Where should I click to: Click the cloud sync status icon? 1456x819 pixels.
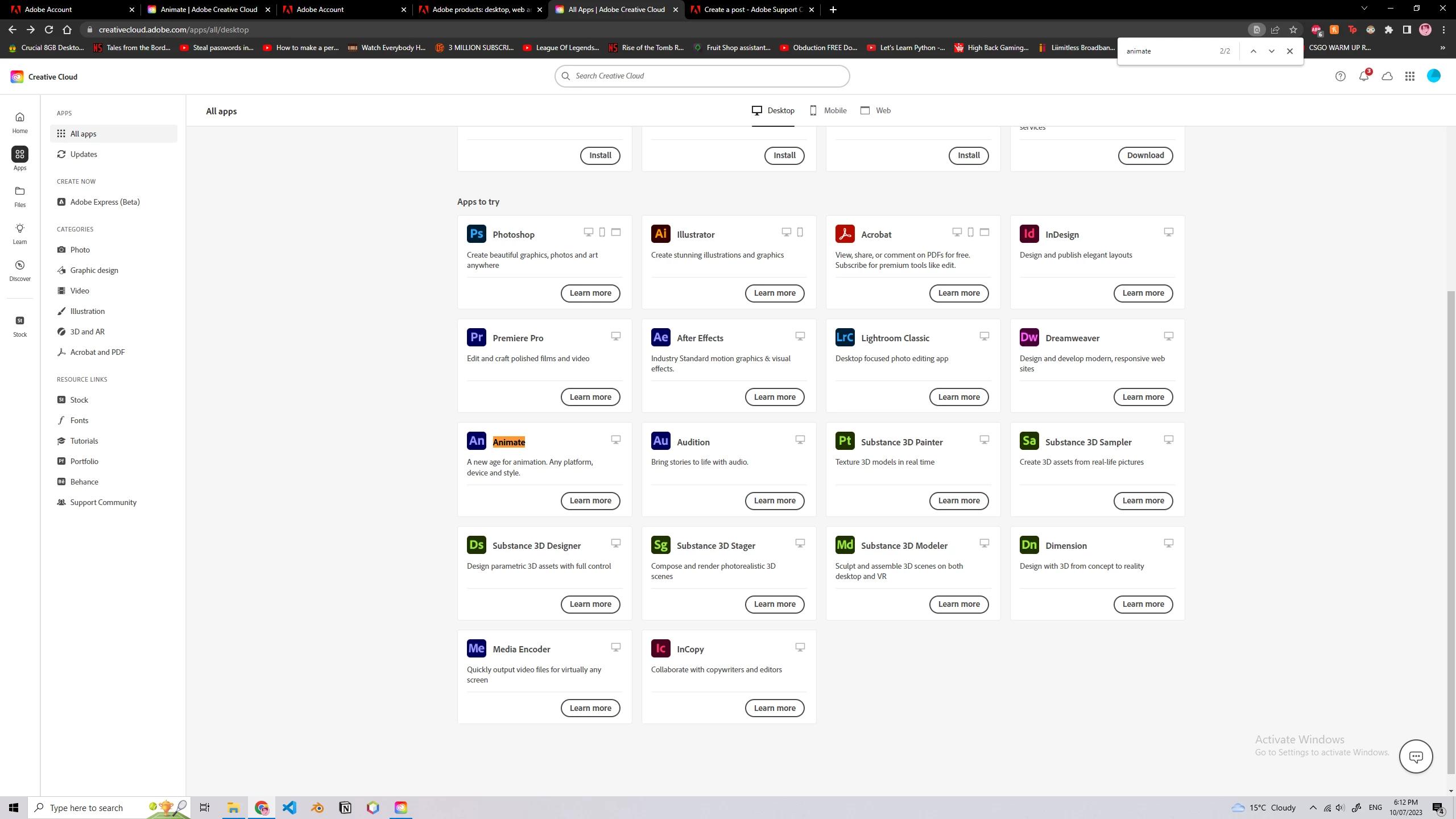pyautogui.click(x=1387, y=76)
